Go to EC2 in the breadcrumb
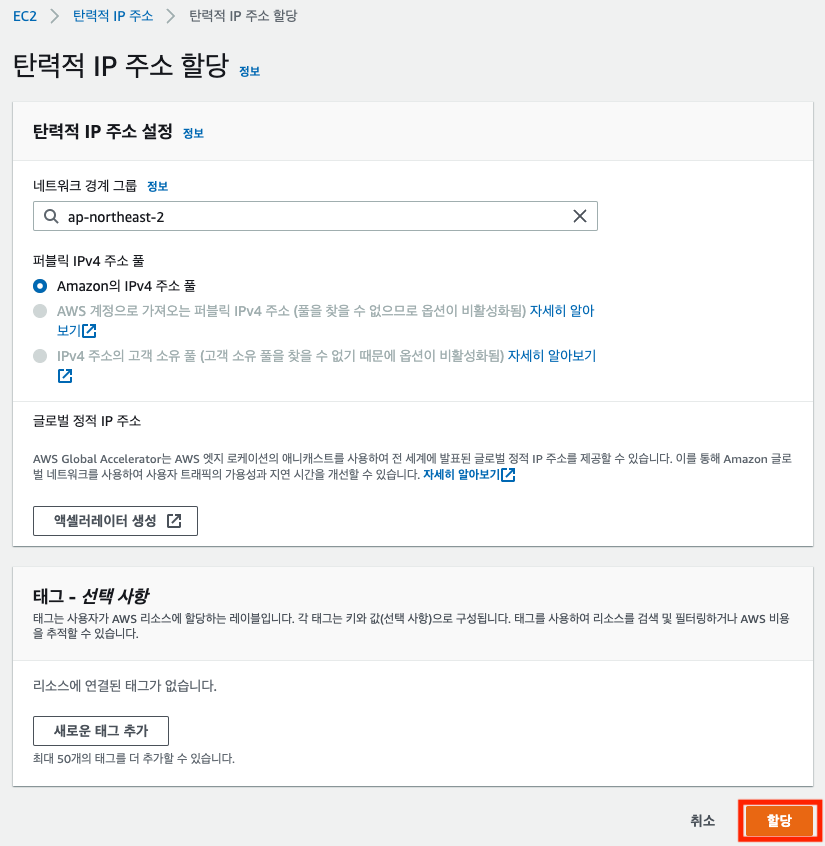825x846 pixels. (25, 16)
